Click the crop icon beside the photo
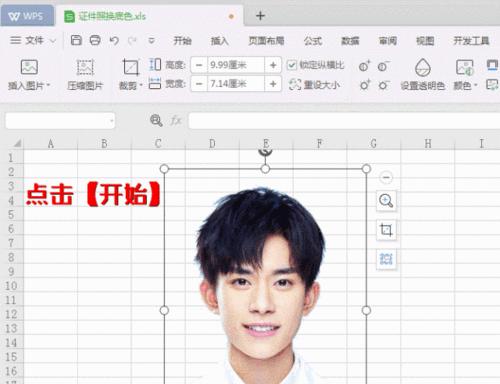 [x=386, y=230]
